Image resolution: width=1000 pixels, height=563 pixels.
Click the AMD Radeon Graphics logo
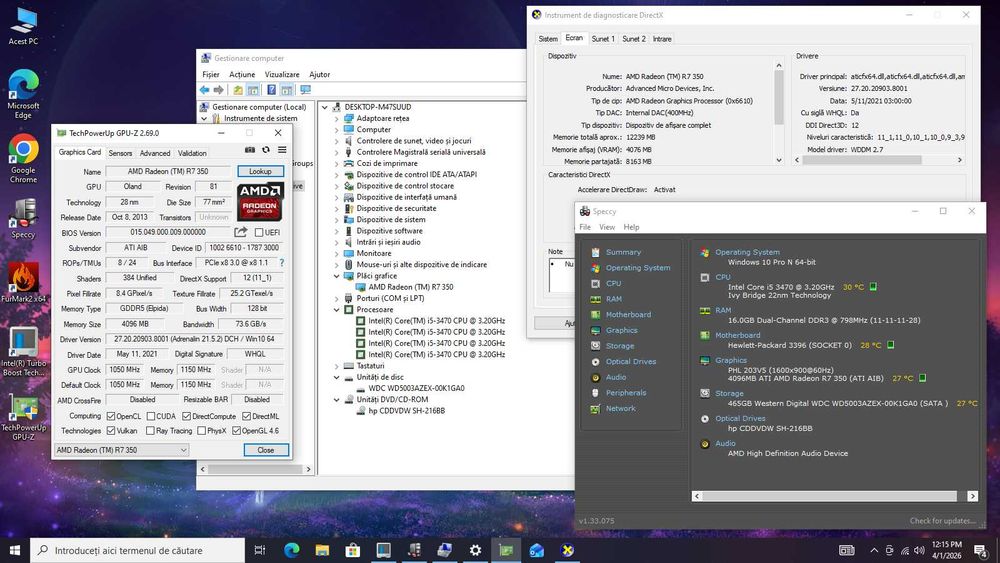click(x=260, y=201)
